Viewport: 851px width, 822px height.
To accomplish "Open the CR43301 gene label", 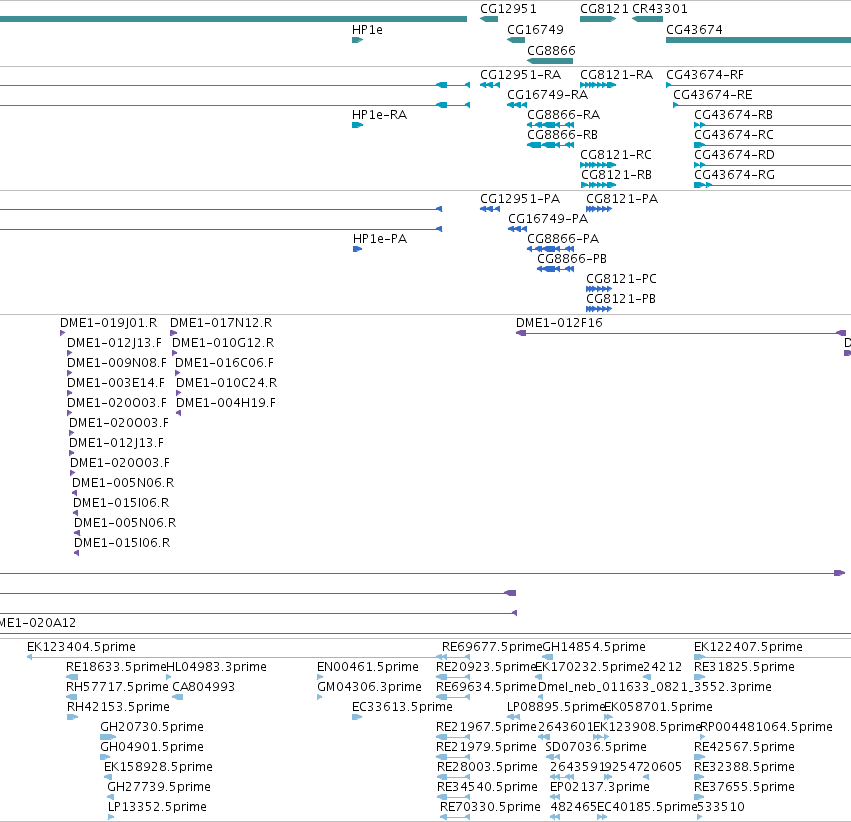I will pyautogui.click(x=660, y=9).
